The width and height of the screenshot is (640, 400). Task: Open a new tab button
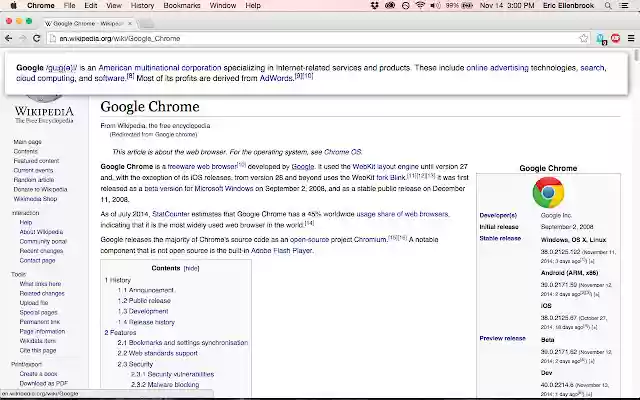[x=147, y=24]
